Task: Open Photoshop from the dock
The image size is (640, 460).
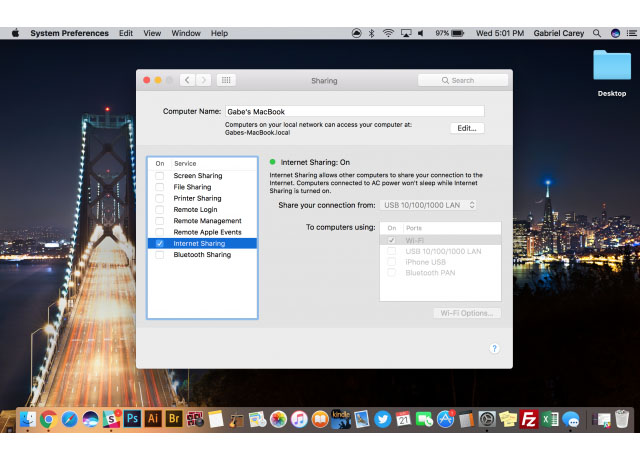Action: (133, 419)
